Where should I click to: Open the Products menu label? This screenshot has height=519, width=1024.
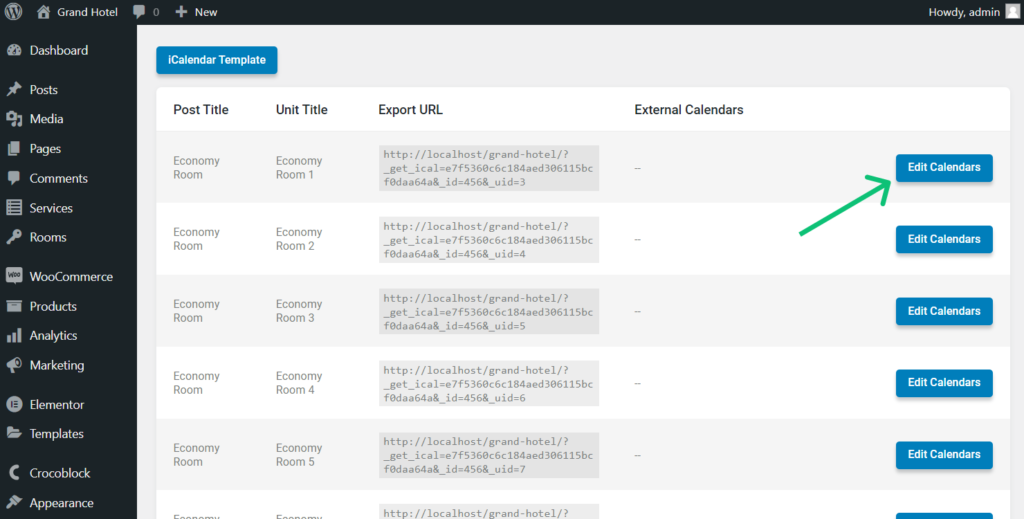pyautogui.click(x=53, y=306)
